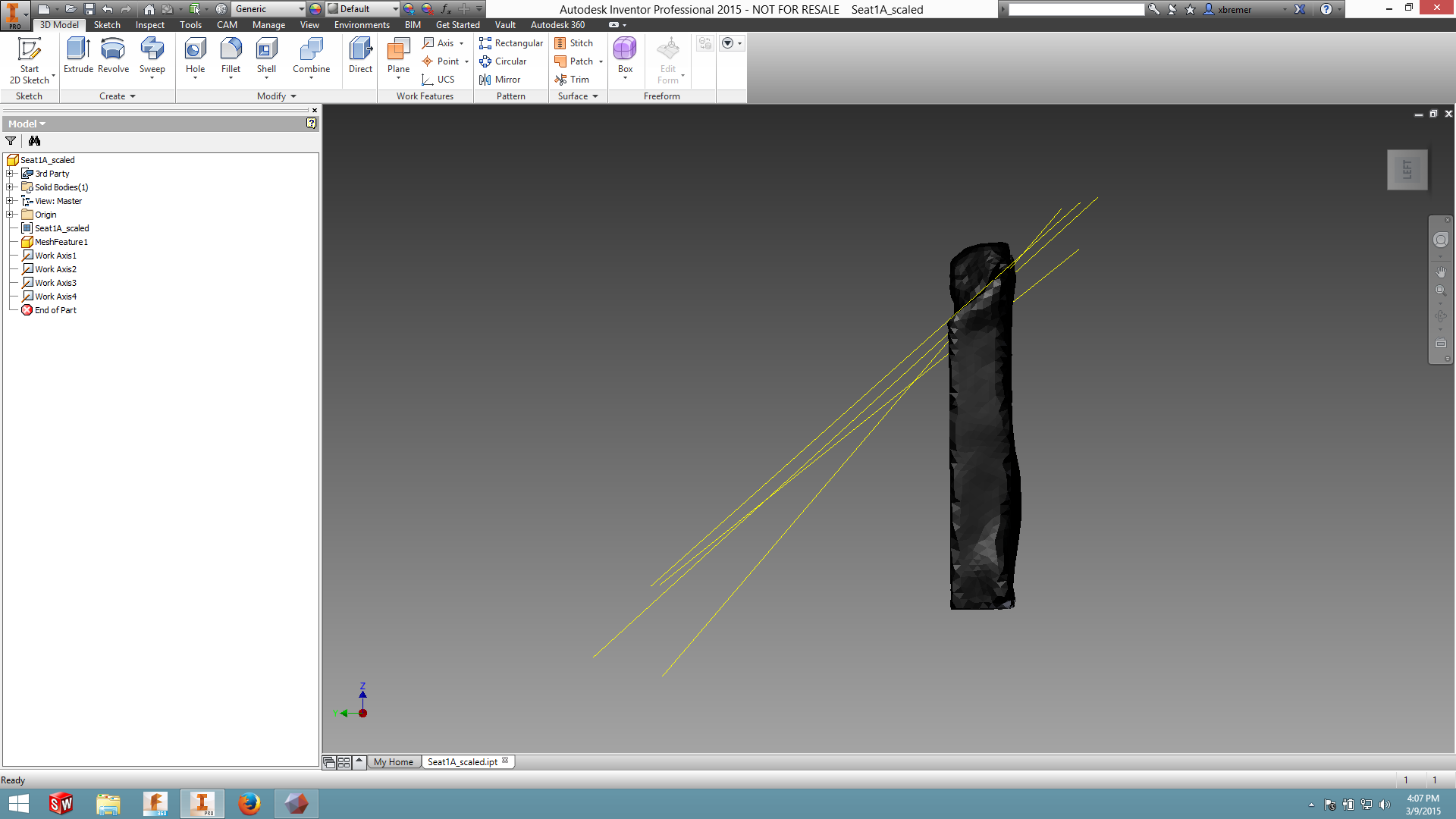
Task: Switch to the My Home document tab
Action: pyautogui.click(x=394, y=762)
